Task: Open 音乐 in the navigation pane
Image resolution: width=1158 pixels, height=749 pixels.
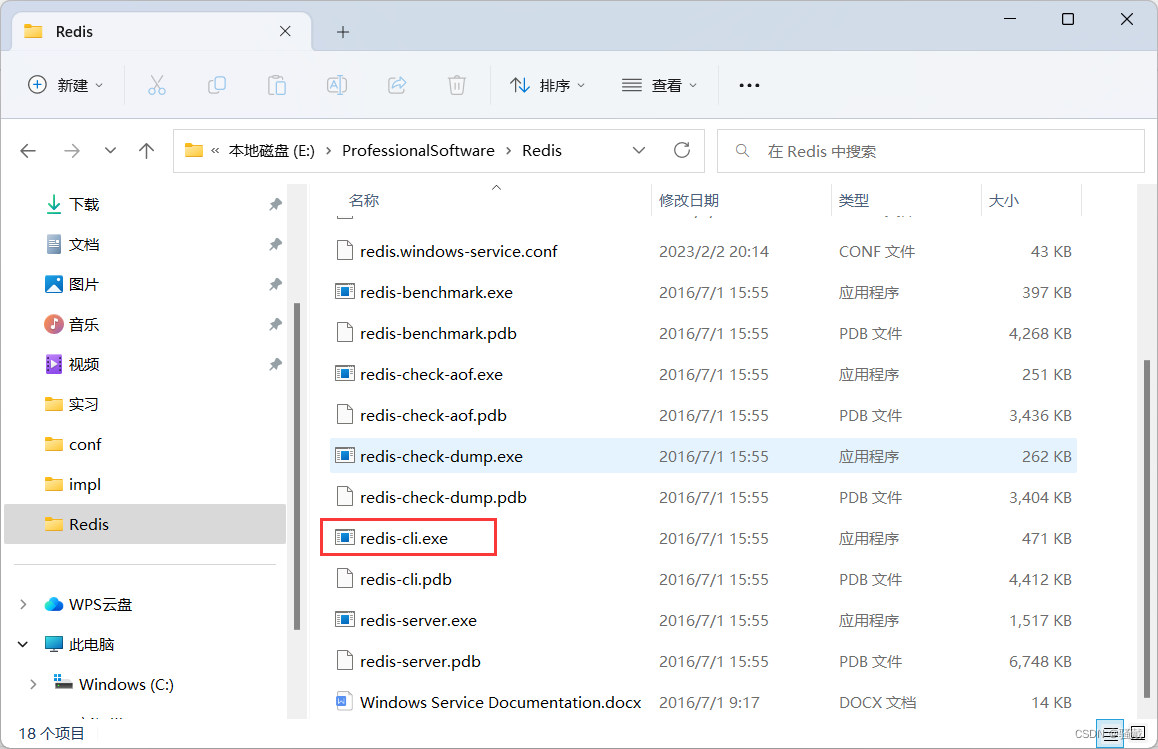Action: point(83,324)
